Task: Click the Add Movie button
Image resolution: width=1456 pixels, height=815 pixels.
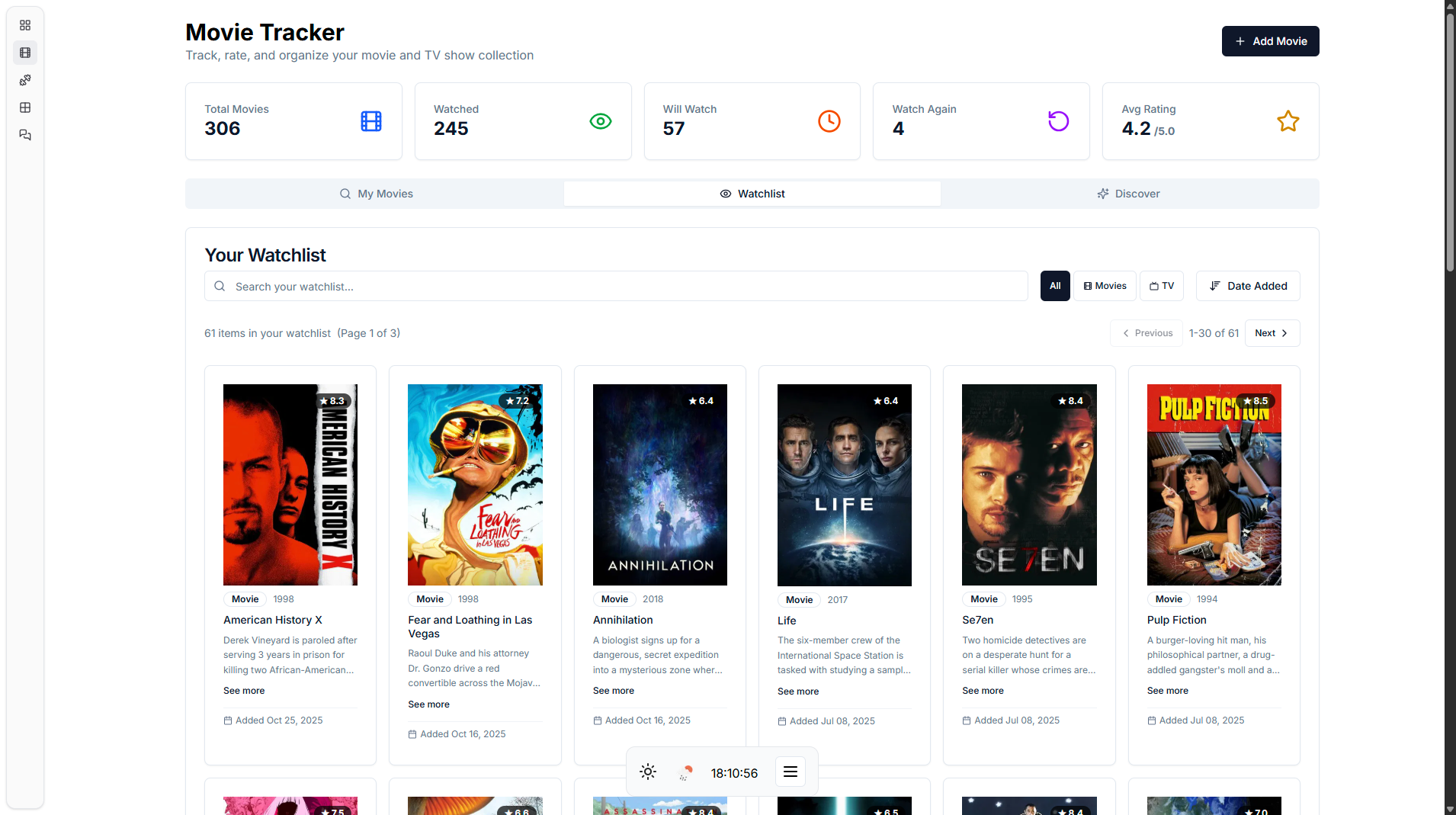Action: 1269,40
